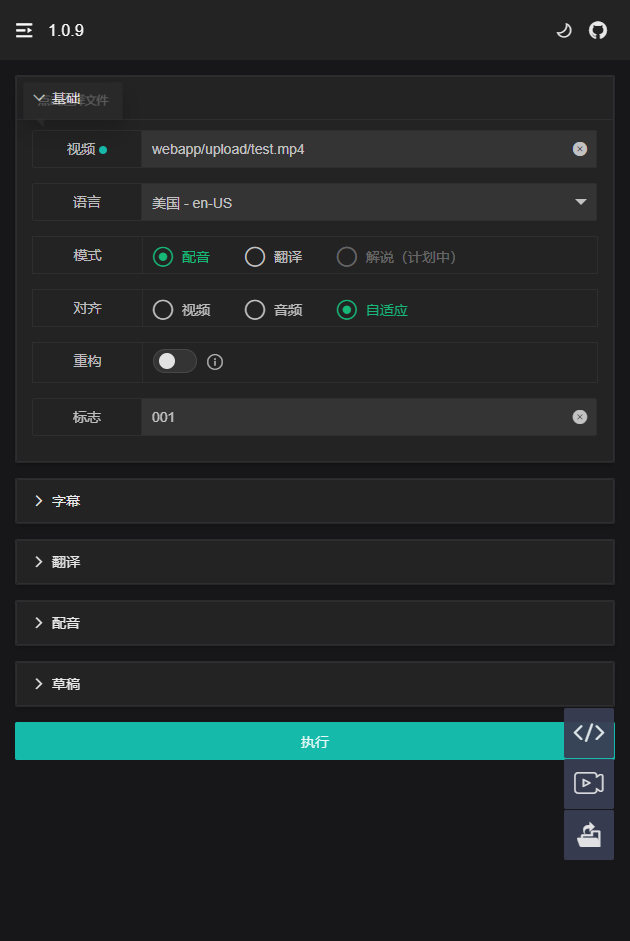This screenshot has width=630, height=941.
Task: Expand the 字幕 section
Action: (314, 501)
